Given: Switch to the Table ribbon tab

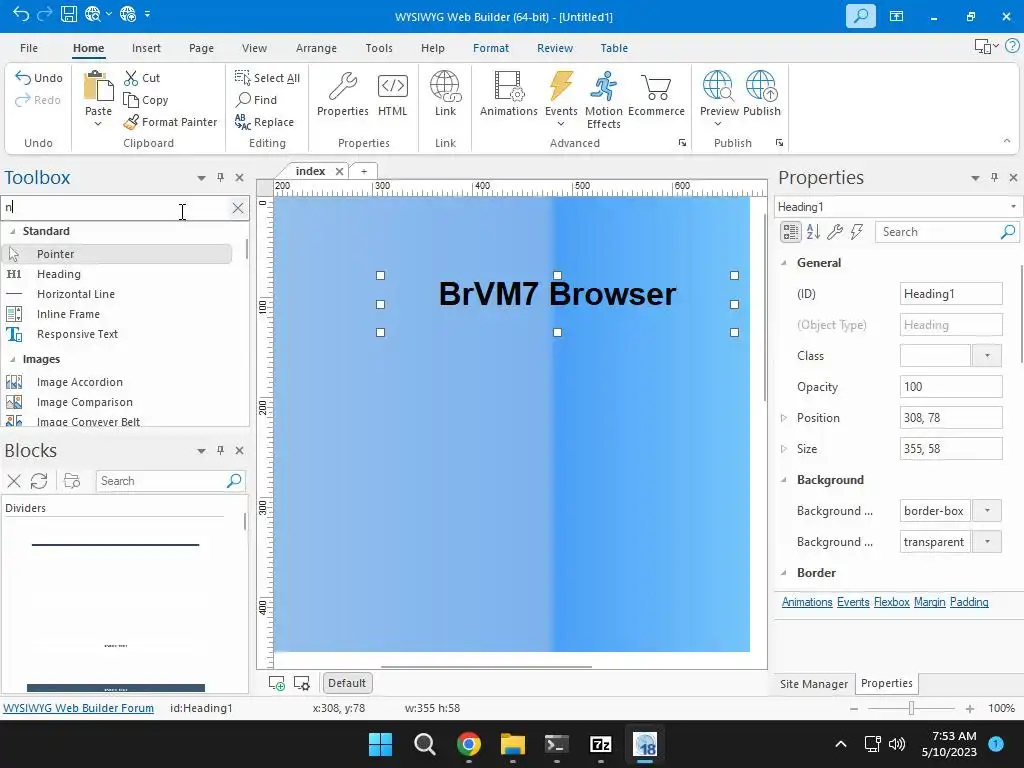Looking at the screenshot, I should (x=614, y=48).
